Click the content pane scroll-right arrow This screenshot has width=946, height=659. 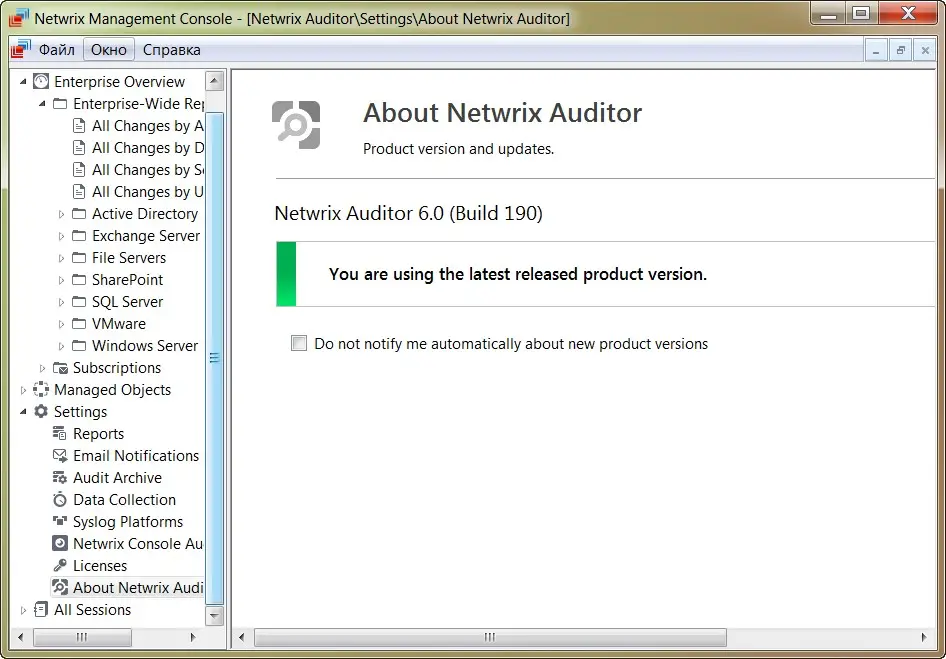(924, 637)
